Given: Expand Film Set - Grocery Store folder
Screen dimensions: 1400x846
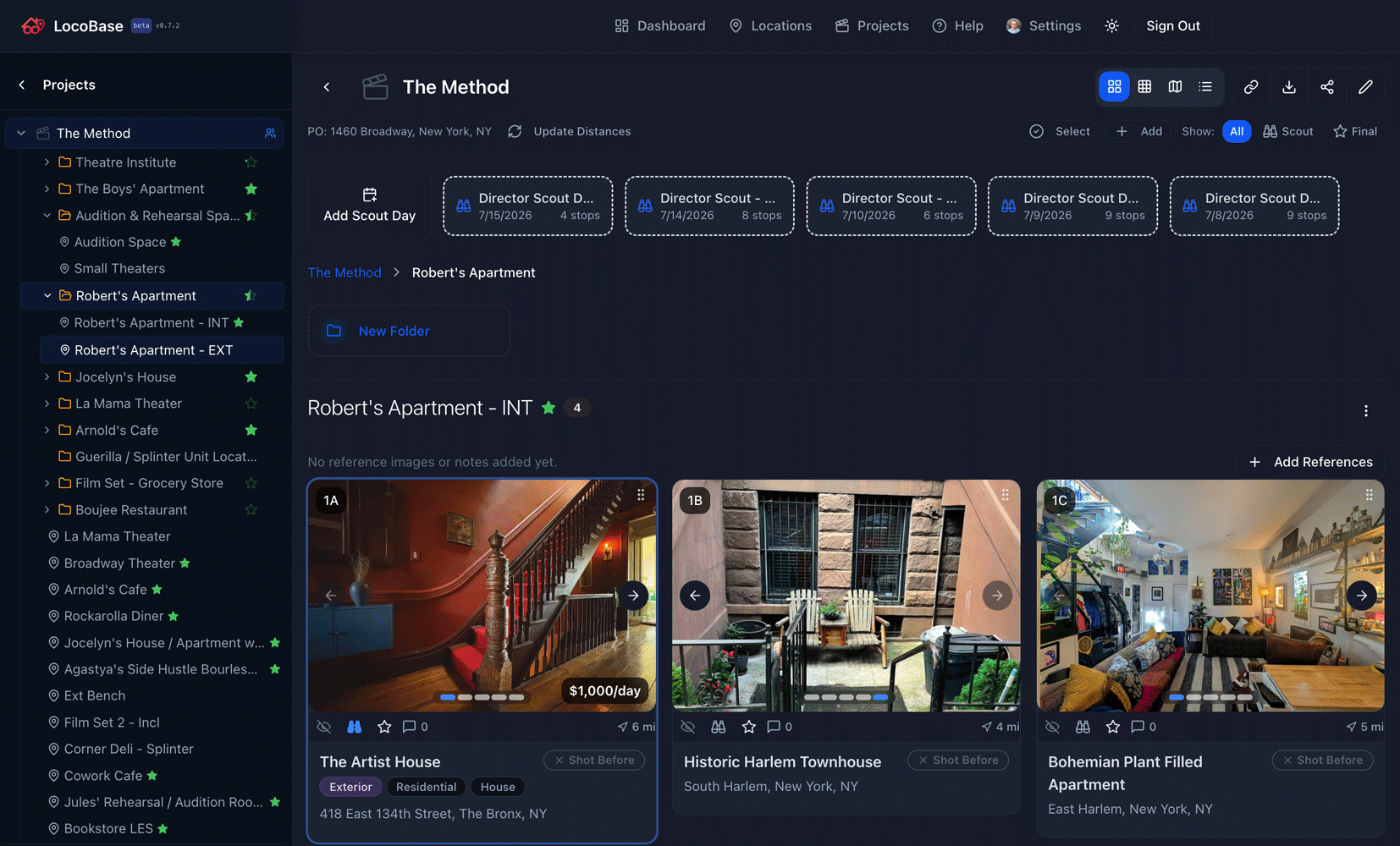Looking at the screenshot, I should [x=47, y=483].
